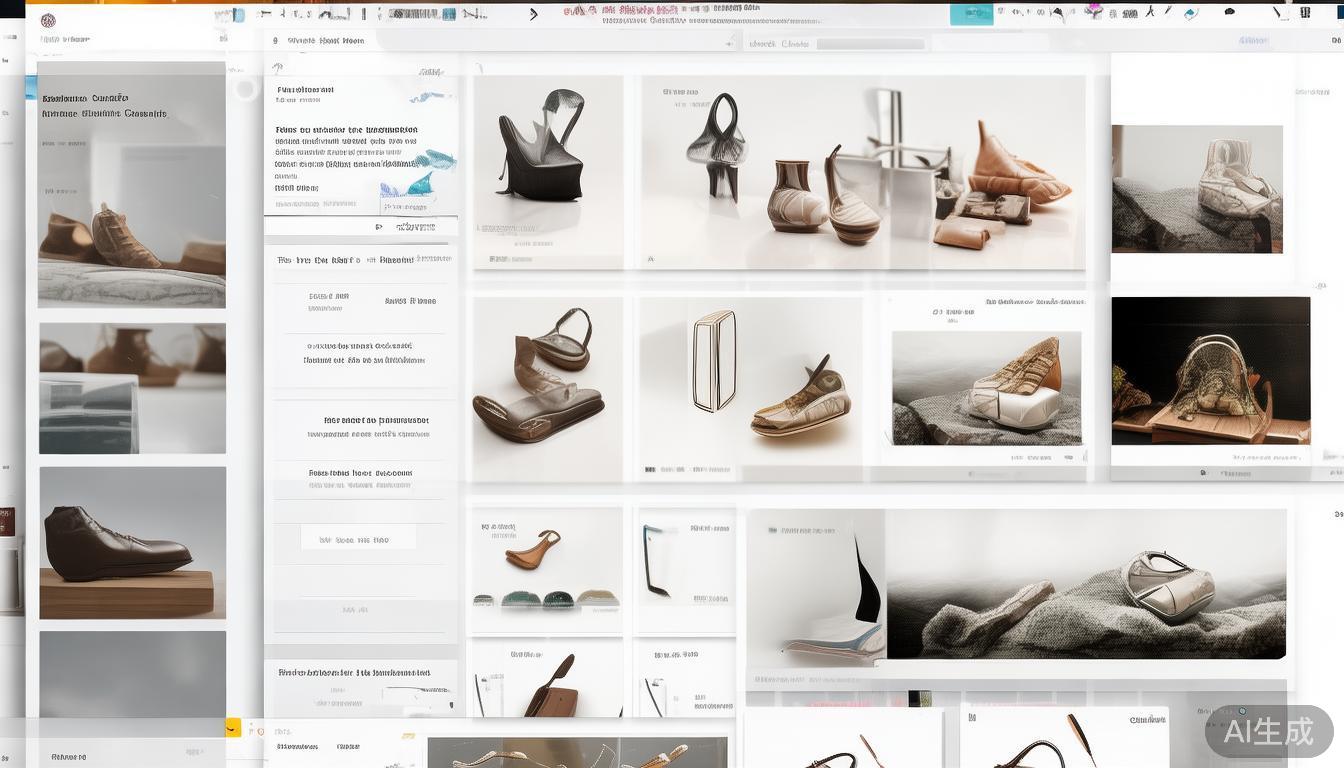Click the pink flower icon in top toolbar
The image size is (1344, 768).
[1093, 11]
